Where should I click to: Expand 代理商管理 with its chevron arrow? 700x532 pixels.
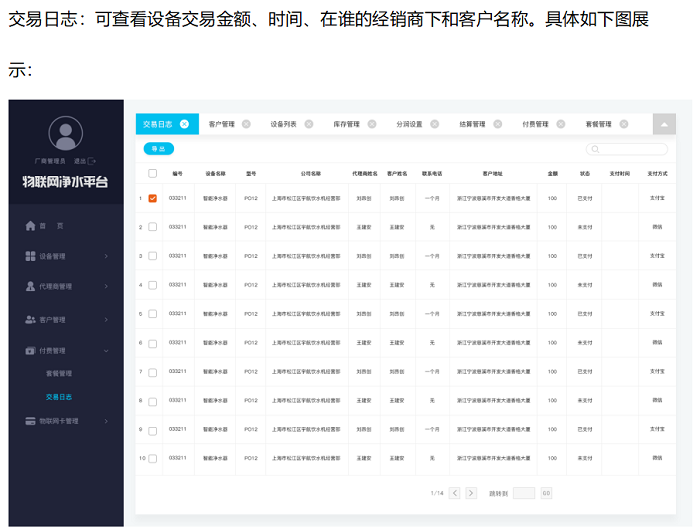[x=106, y=286]
